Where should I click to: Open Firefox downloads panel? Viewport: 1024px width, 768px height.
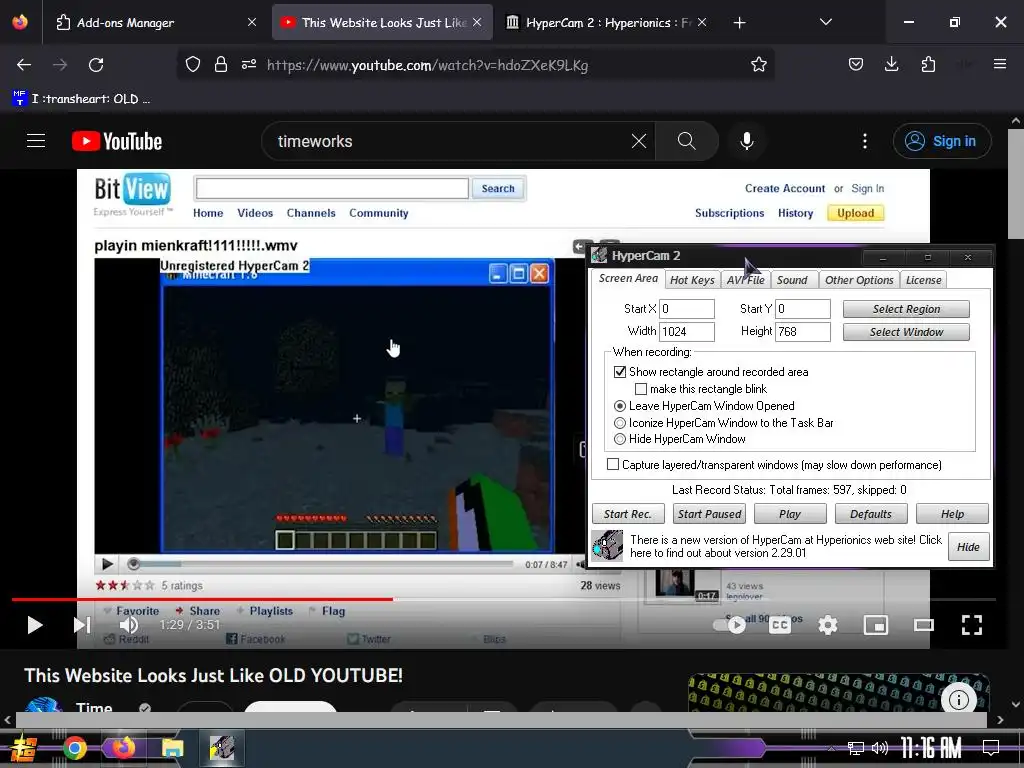[891, 65]
